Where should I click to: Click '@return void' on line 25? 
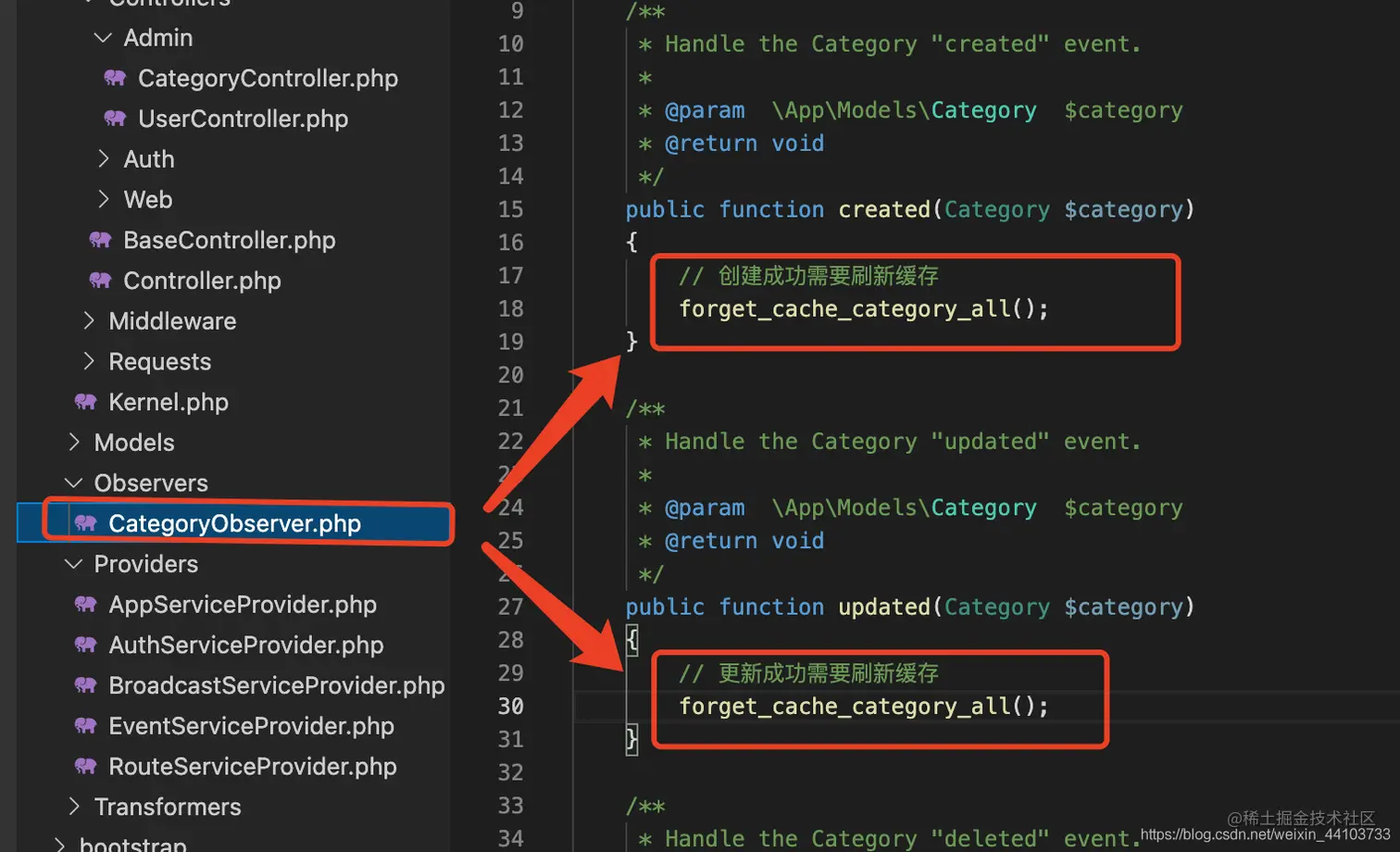click(744, 541)
